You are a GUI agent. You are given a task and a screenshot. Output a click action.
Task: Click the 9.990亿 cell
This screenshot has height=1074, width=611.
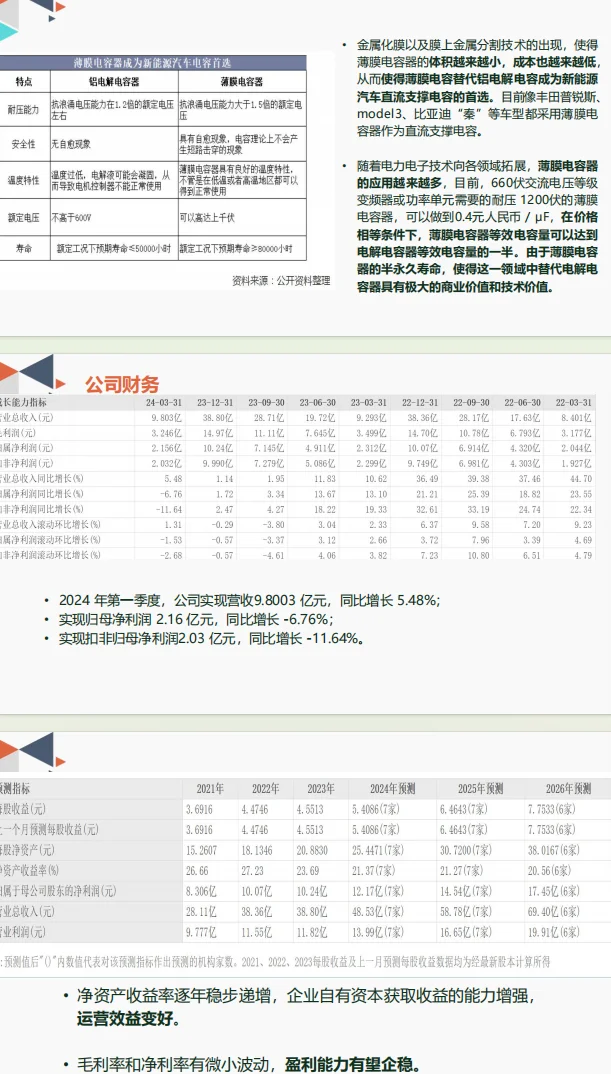(x=219, y=464)
